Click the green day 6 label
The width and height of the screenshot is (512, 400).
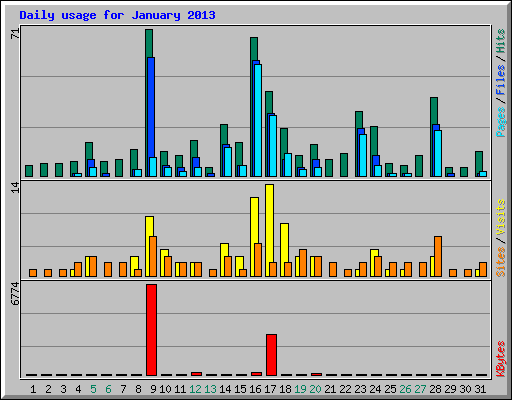click(108, 389)
